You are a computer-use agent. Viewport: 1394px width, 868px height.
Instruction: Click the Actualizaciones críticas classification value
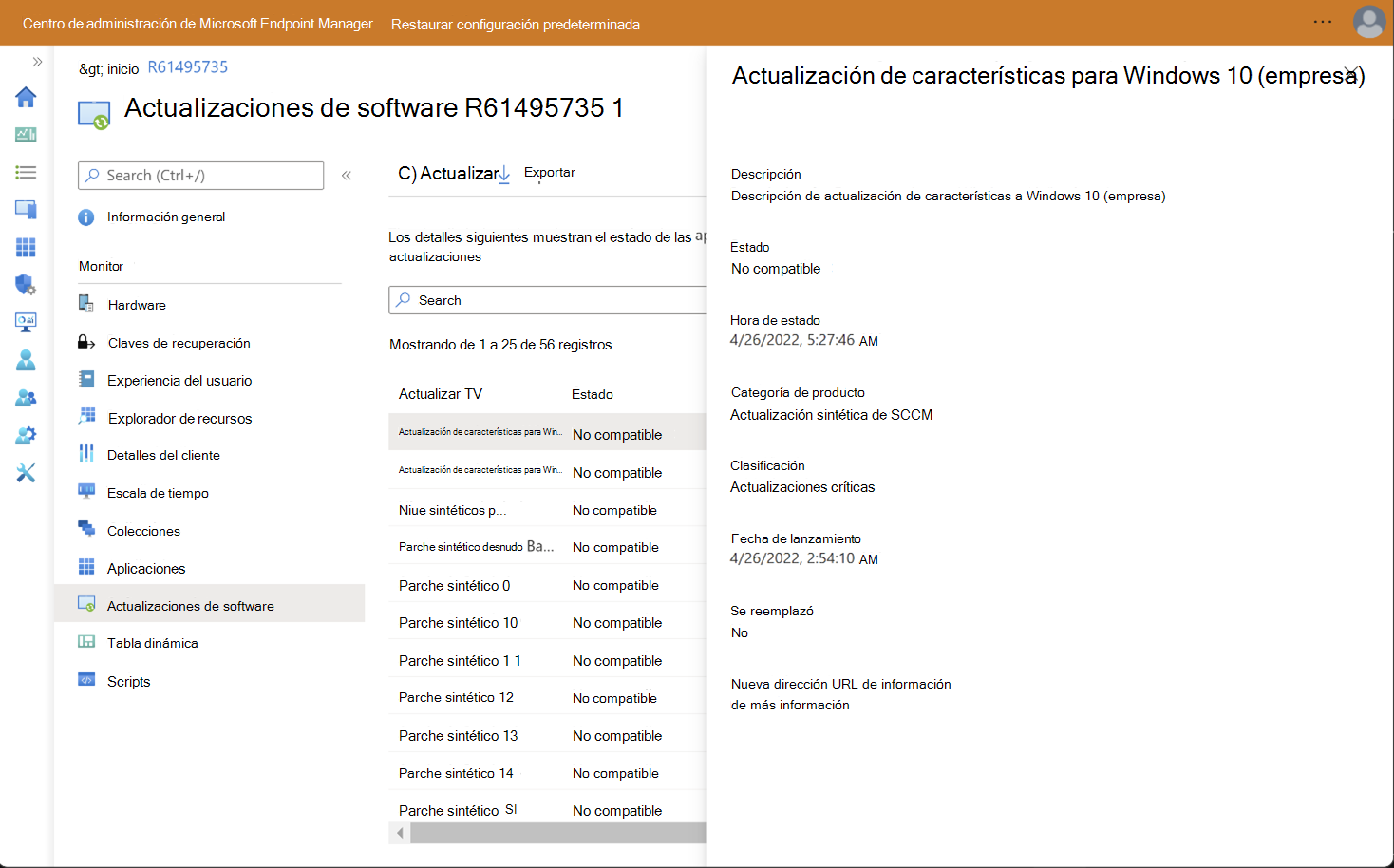(802, 487)
